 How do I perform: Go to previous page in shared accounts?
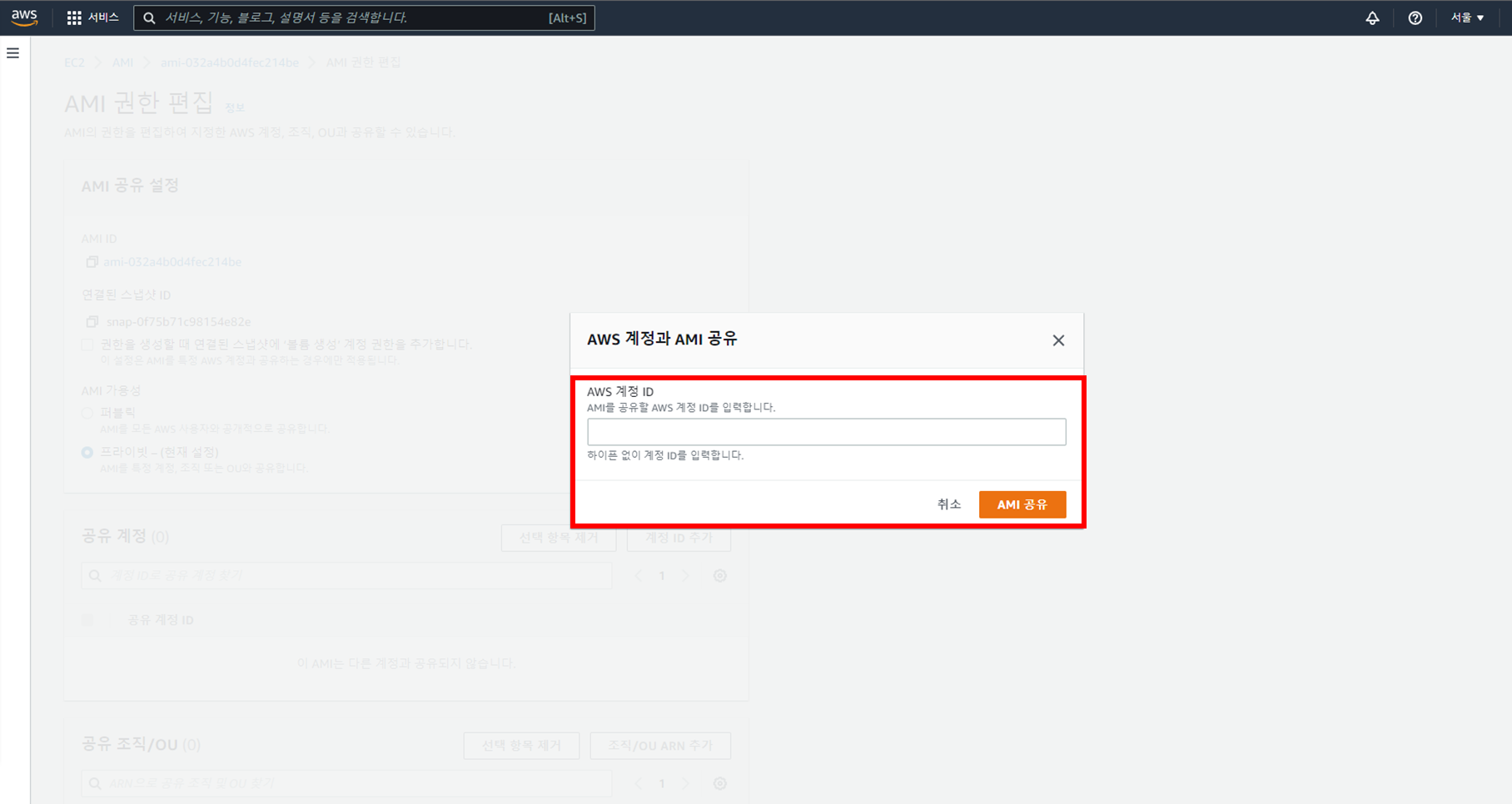(639, 576)
